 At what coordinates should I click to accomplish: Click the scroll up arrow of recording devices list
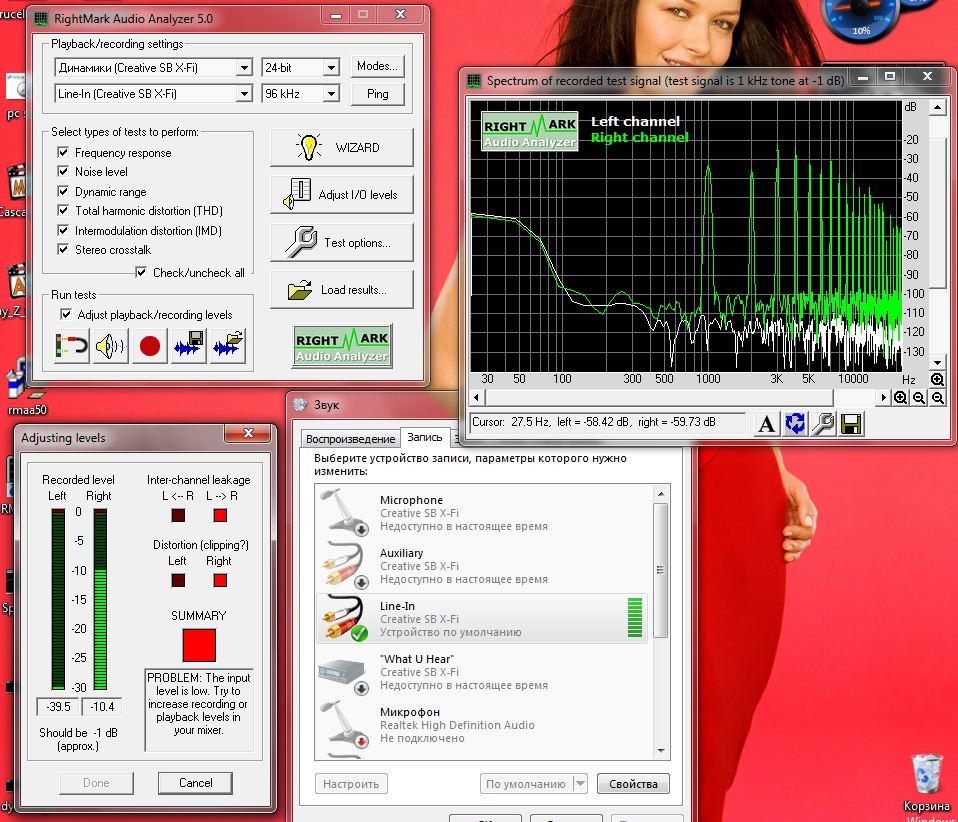(x=660, y=494)
